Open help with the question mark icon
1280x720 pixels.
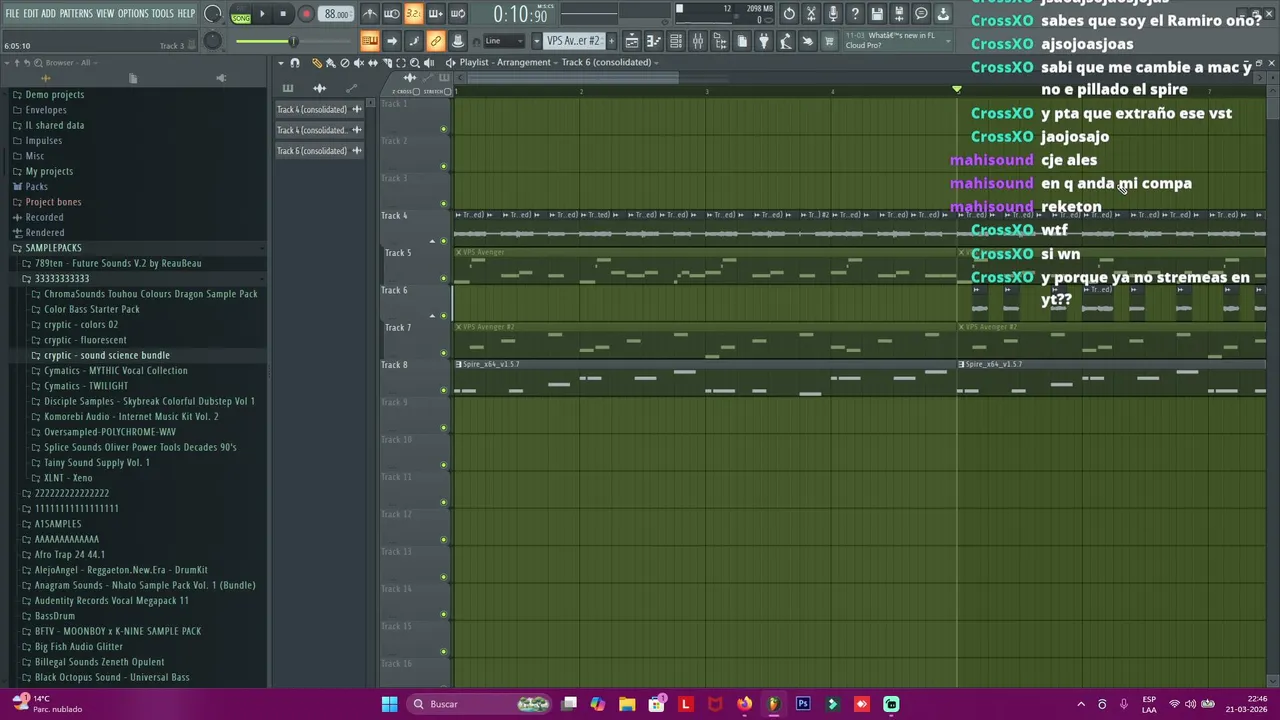(855, 14)
